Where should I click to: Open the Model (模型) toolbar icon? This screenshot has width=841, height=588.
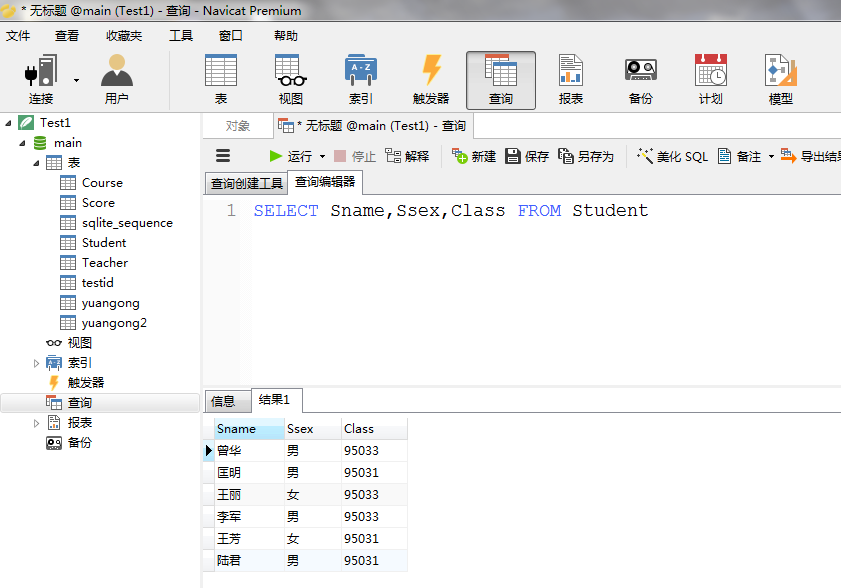(780, 79)
